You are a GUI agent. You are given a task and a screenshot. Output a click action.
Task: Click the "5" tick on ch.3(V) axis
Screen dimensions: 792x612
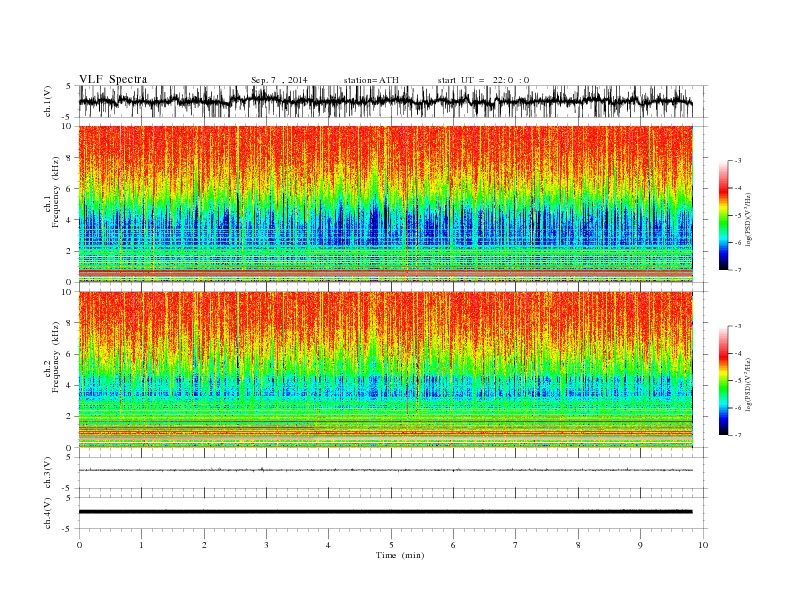(x=70, y=457)
